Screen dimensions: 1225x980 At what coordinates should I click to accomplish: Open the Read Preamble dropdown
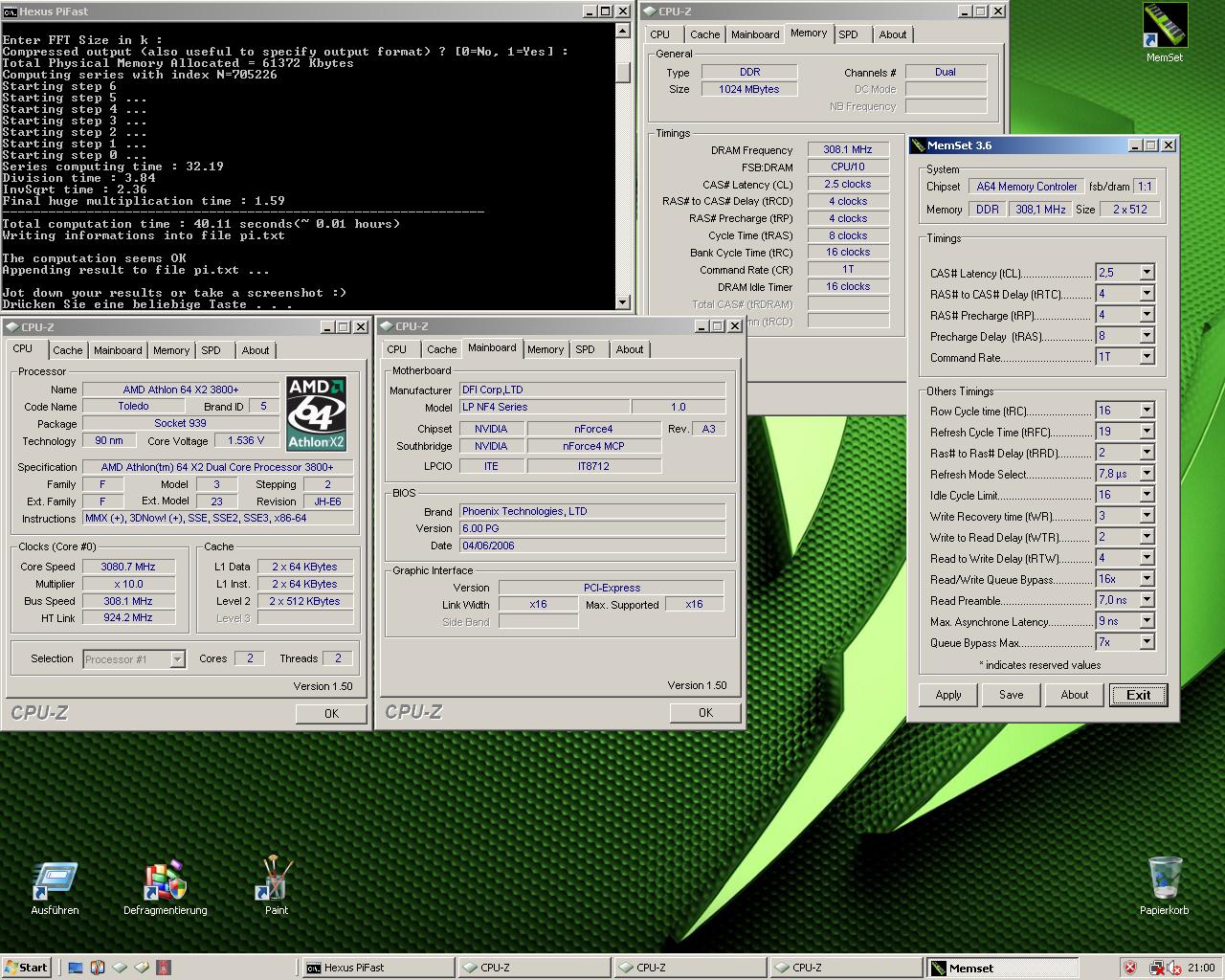(1147, 600)
